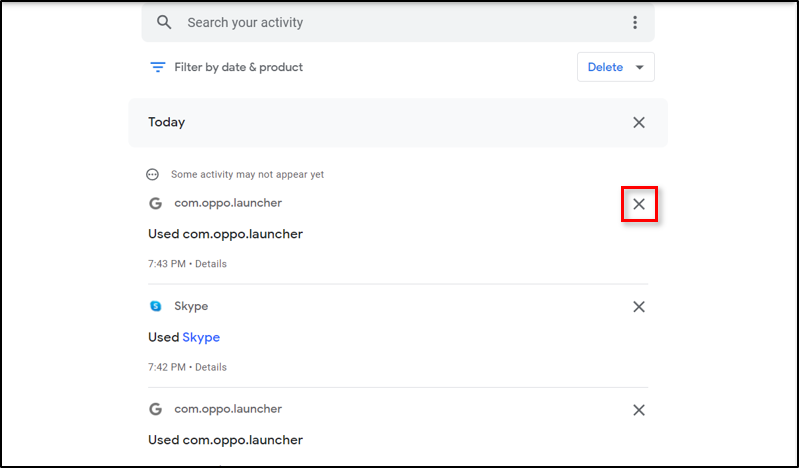Delete all of Today's activity group

[x=639, y=122]
